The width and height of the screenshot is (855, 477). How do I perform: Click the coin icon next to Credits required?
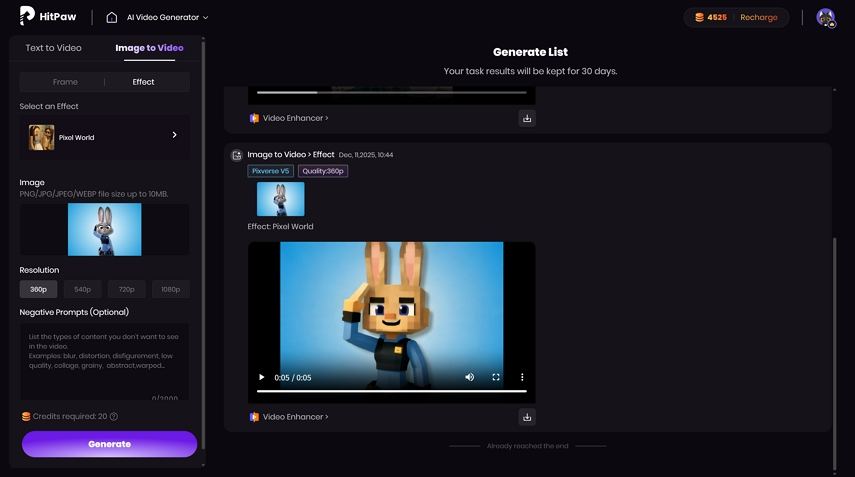[x=26, y=416]
